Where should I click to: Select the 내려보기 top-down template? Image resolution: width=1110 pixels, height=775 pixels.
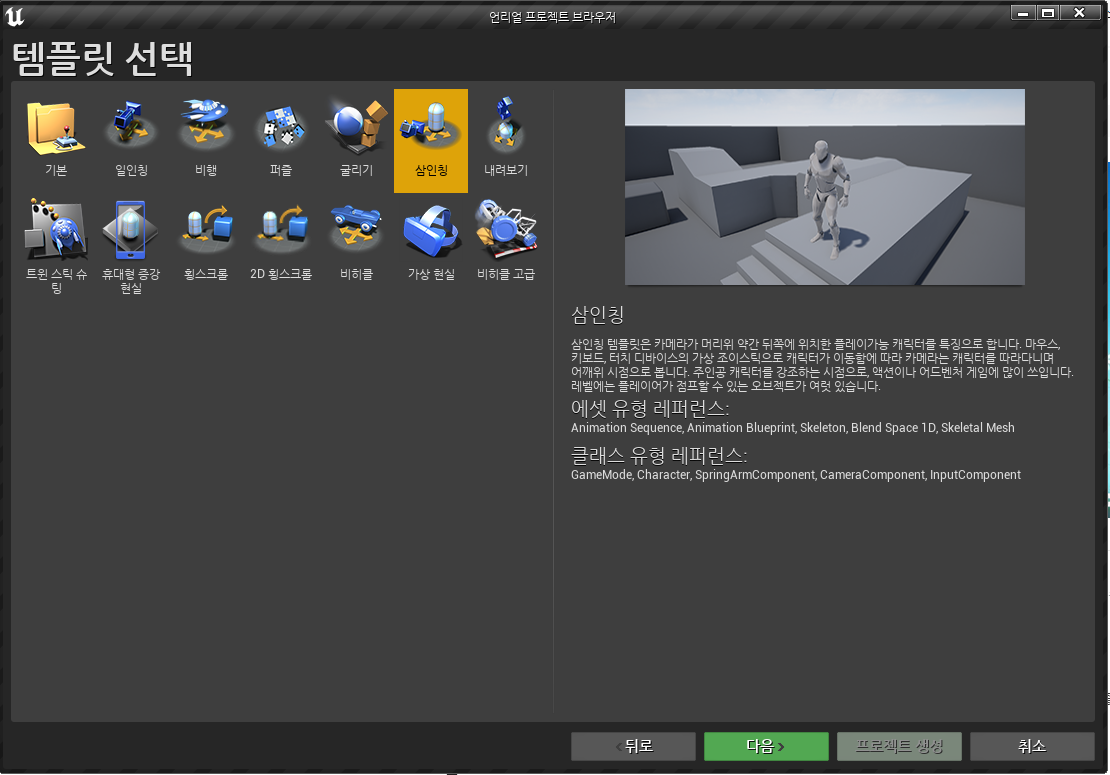[x=506, y=140]
